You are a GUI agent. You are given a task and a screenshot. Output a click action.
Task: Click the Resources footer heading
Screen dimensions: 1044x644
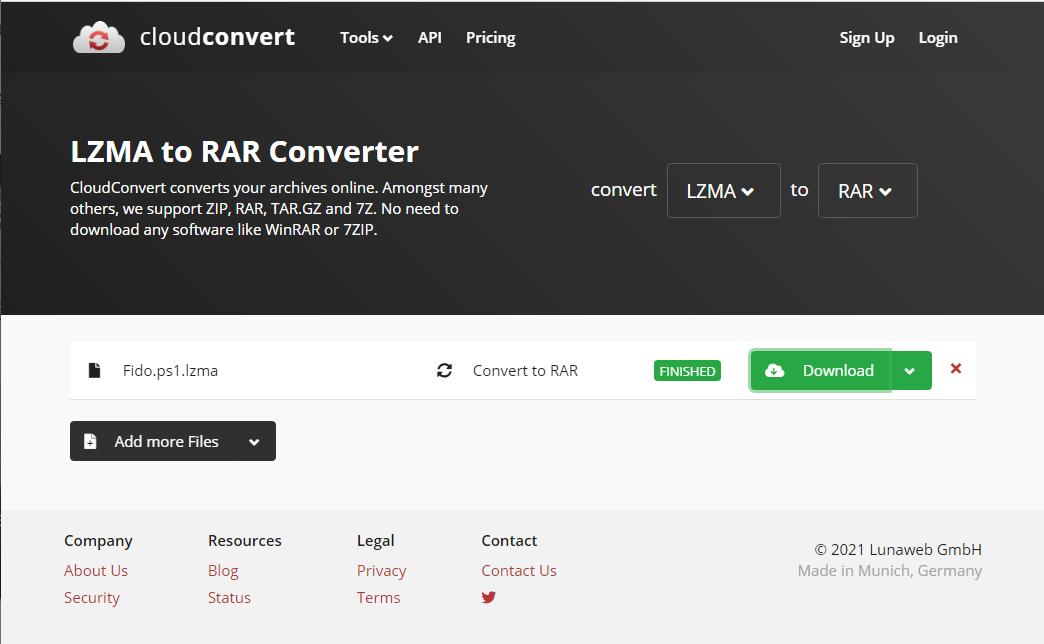click(244, 541)
